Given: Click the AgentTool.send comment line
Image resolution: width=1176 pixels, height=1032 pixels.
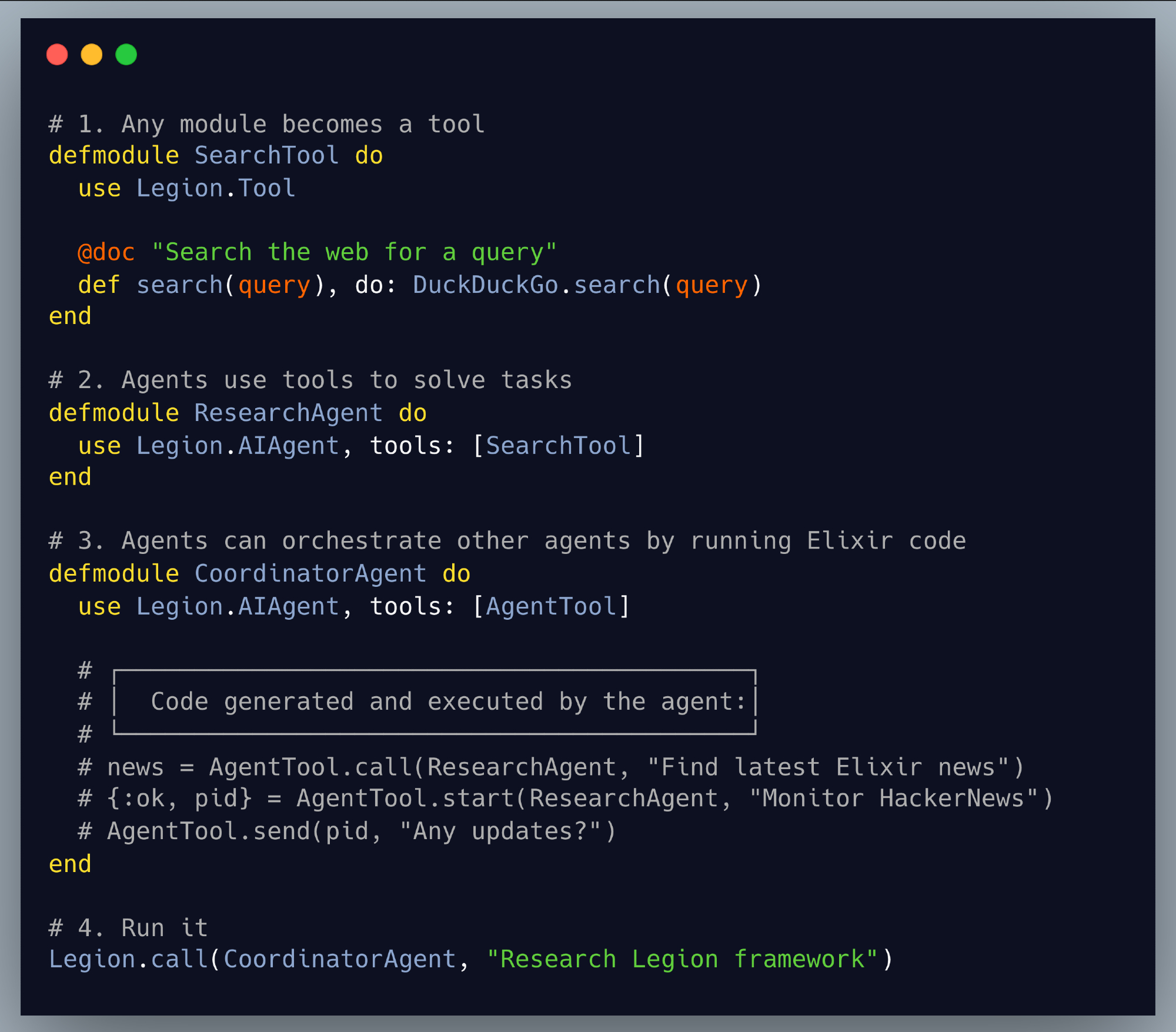Looking at the screenshot, I should 347,831.
